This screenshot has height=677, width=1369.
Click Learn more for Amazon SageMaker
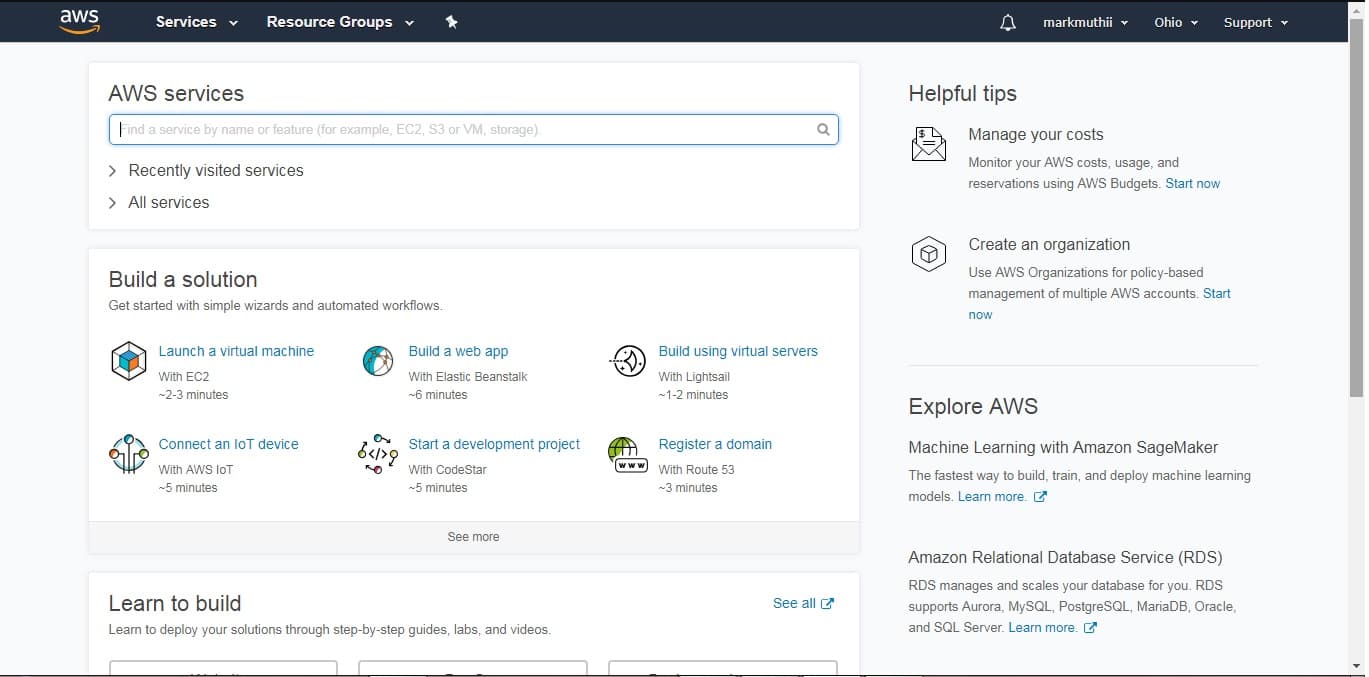tap(992, 497)
